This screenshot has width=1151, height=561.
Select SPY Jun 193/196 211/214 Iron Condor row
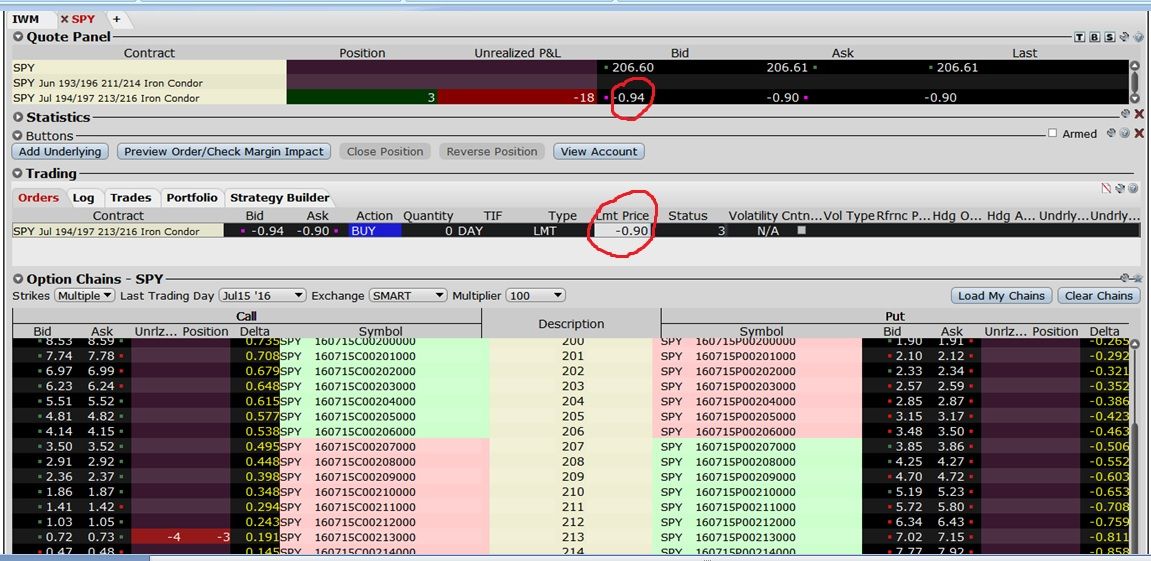pos(570,83)
